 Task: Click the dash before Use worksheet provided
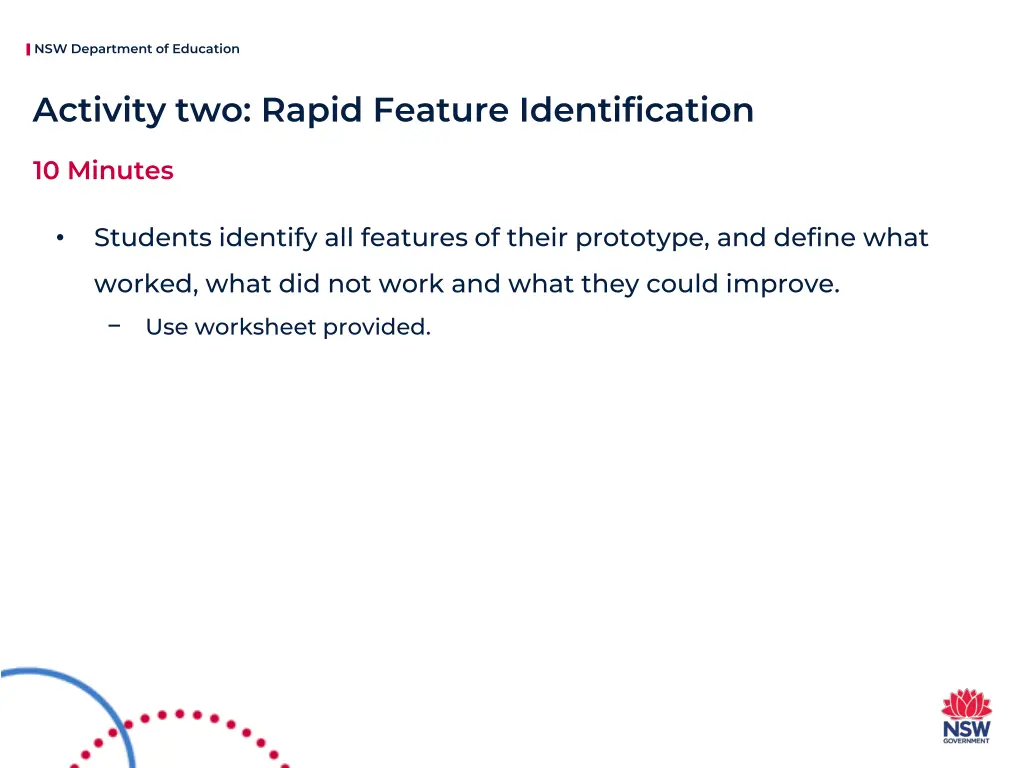(x=114, y=325)
